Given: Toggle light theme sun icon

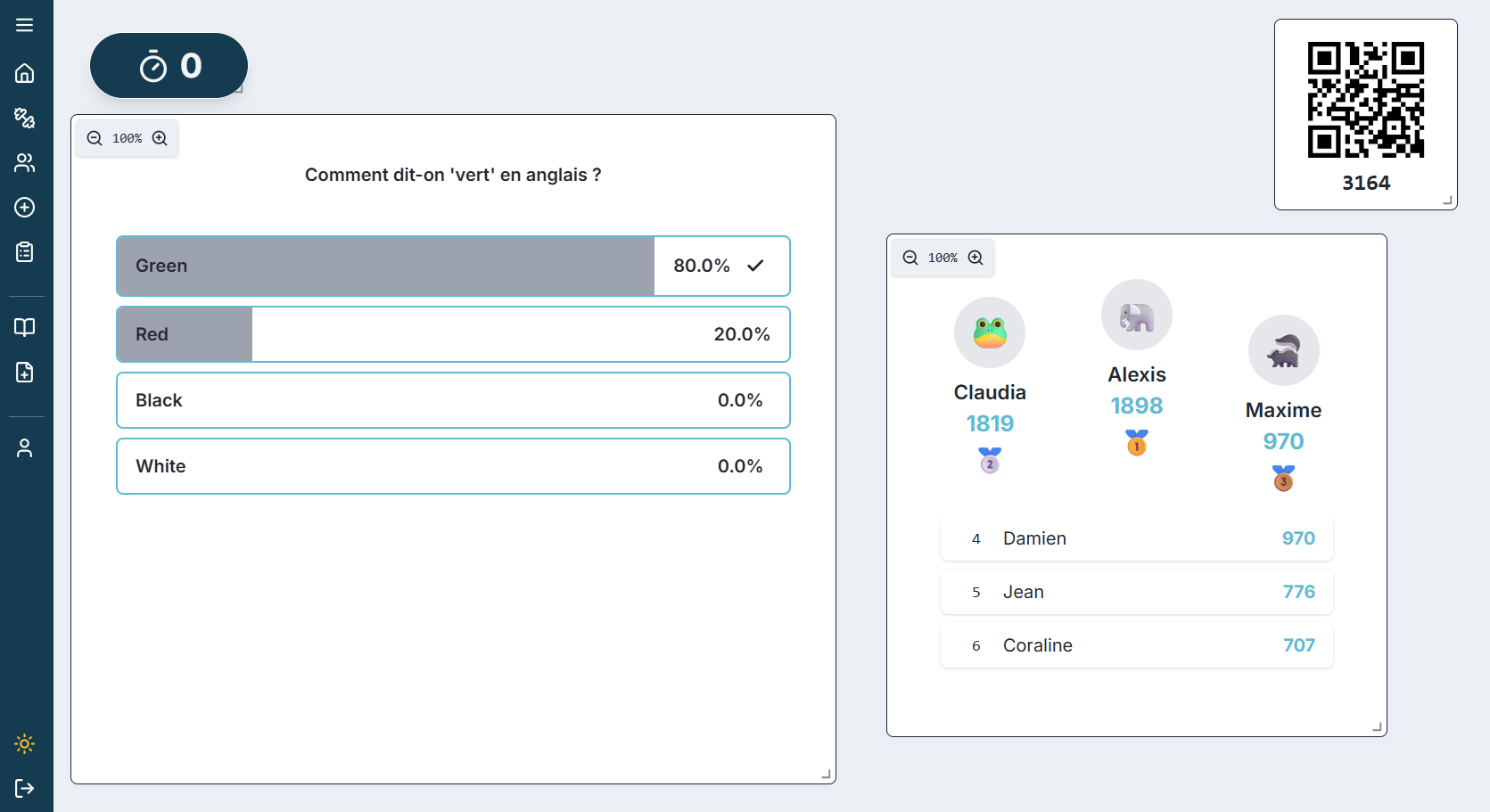Looking at the screenshot, I should 25,743.
